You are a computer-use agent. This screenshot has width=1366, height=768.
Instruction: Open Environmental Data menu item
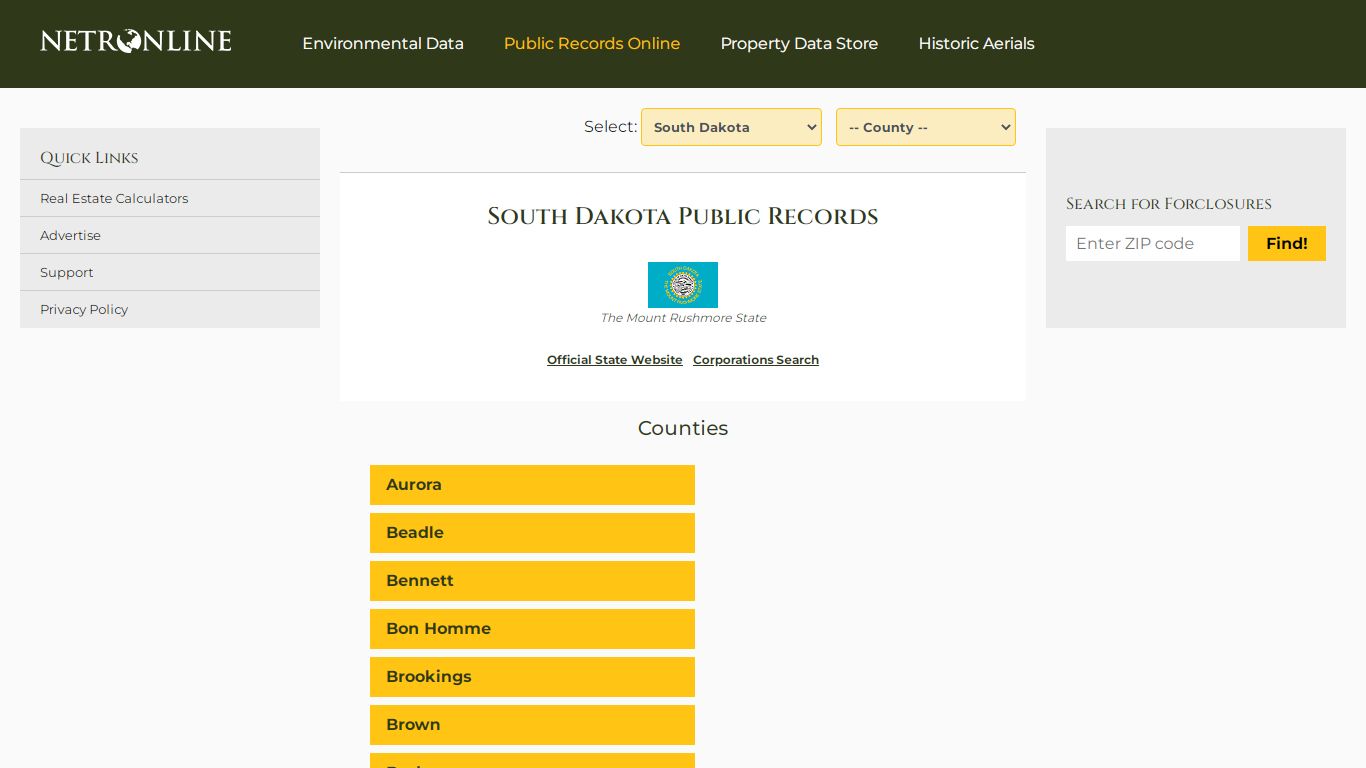click(x=383, y=44)
